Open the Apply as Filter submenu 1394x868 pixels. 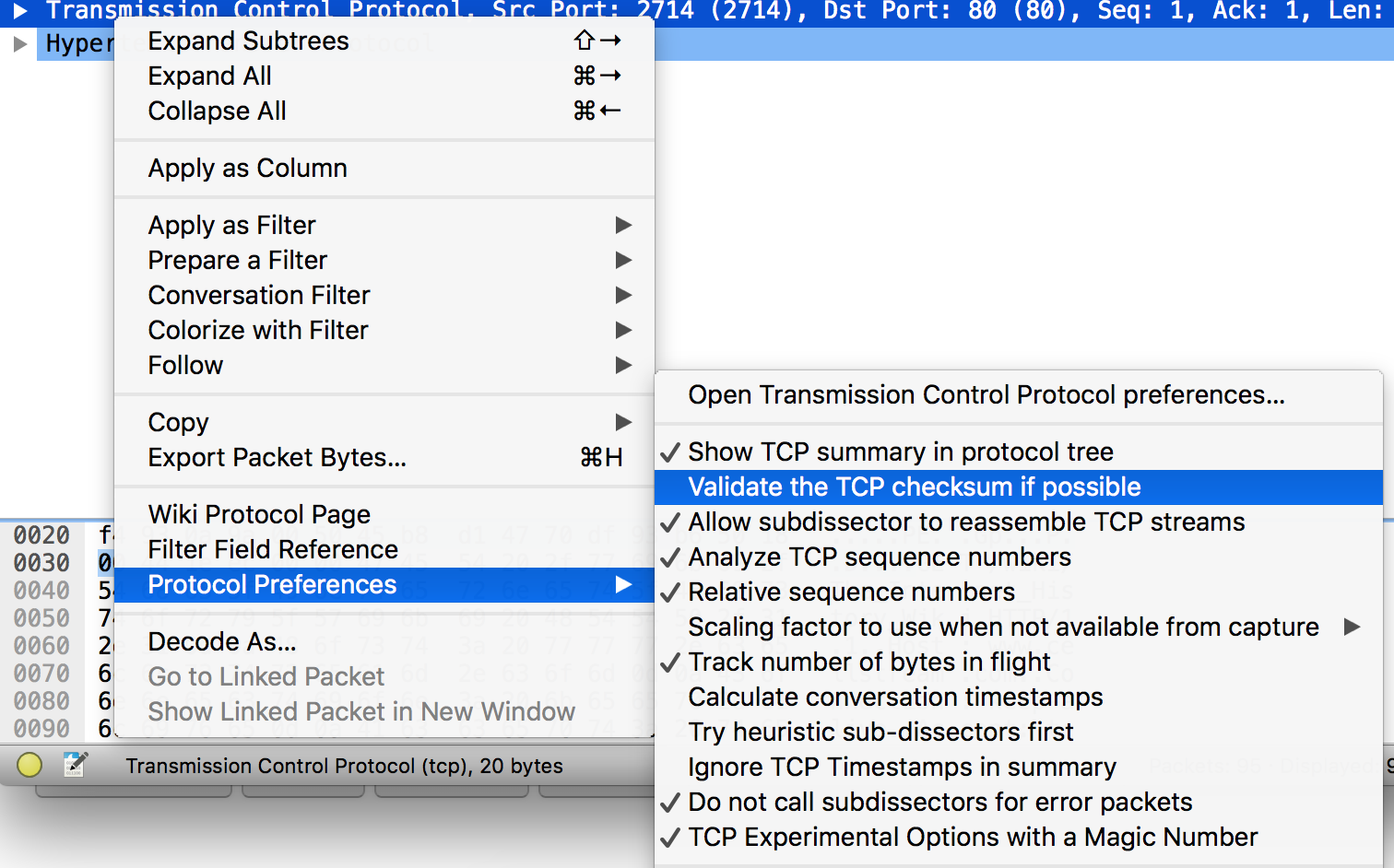click(x=231, y=226)
